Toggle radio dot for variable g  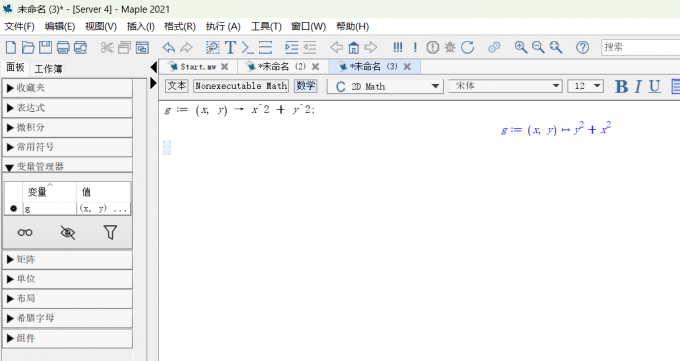point(13,208)
